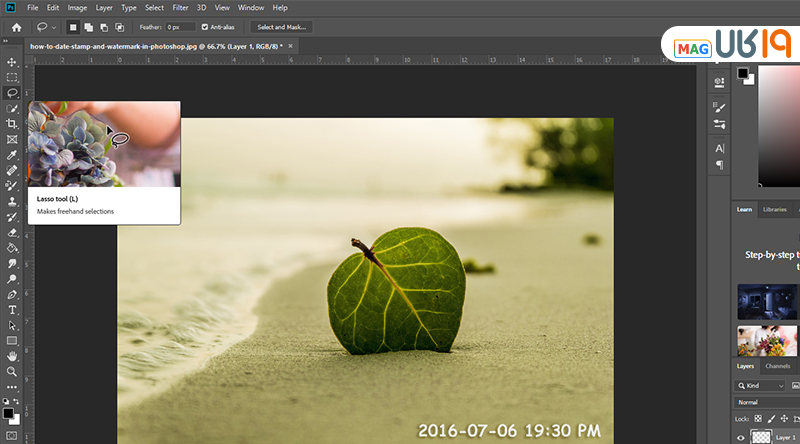This screenshot has height=444, width=800.
Task: Open the Filter menu
Action: pos(180,7)
